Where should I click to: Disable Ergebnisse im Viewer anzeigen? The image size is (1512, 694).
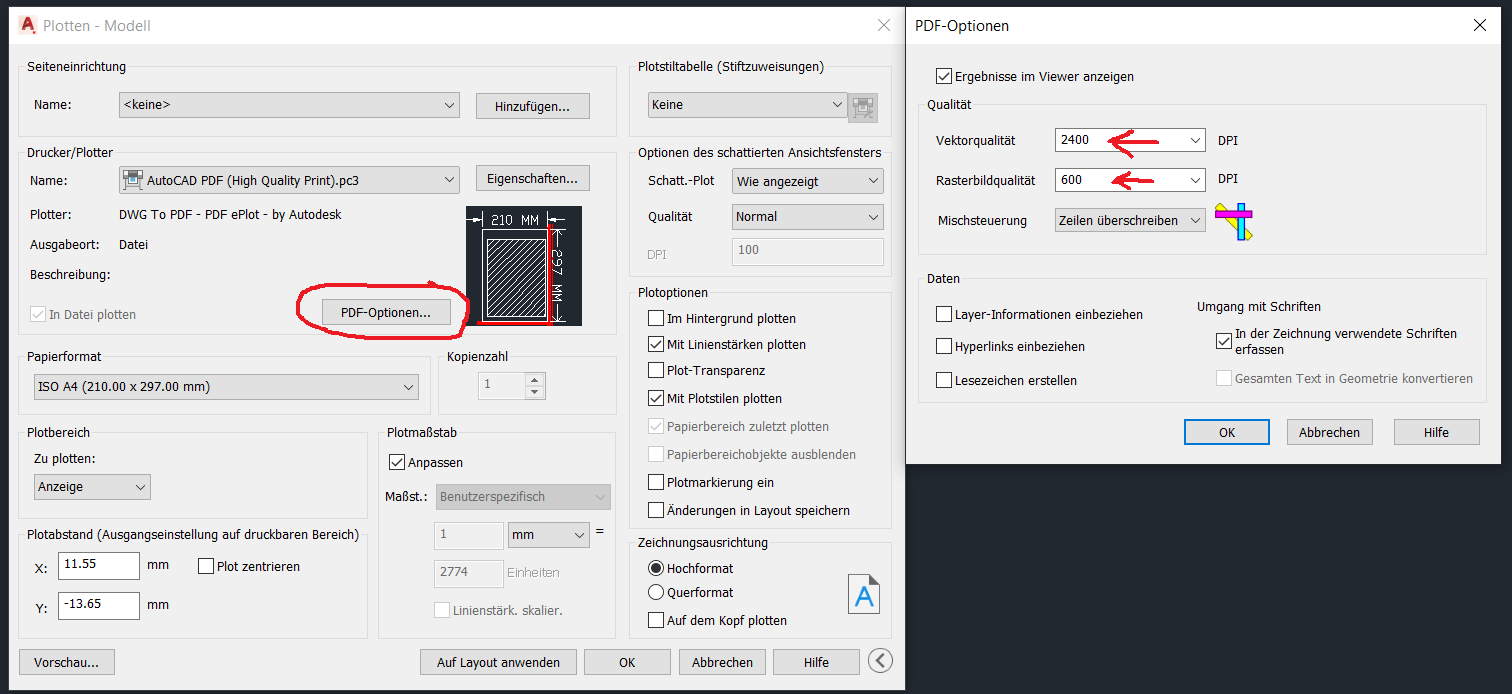click(943, 76)
